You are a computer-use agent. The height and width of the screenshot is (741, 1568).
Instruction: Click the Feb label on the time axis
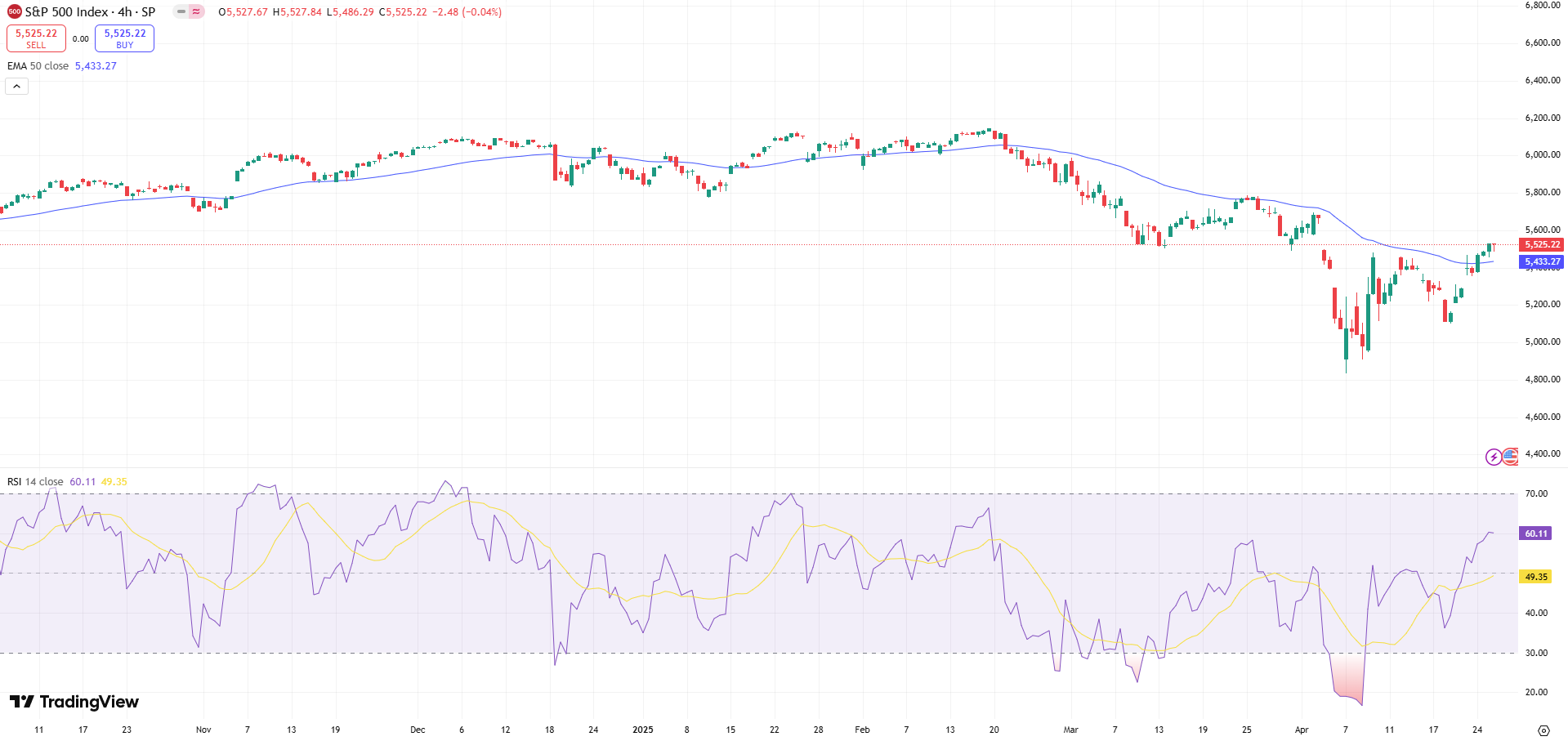pos(862,730)
